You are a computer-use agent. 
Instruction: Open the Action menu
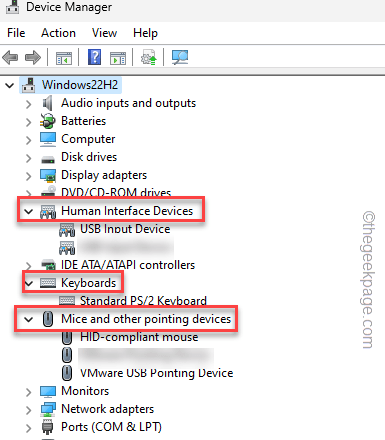(x=58, y=33)
